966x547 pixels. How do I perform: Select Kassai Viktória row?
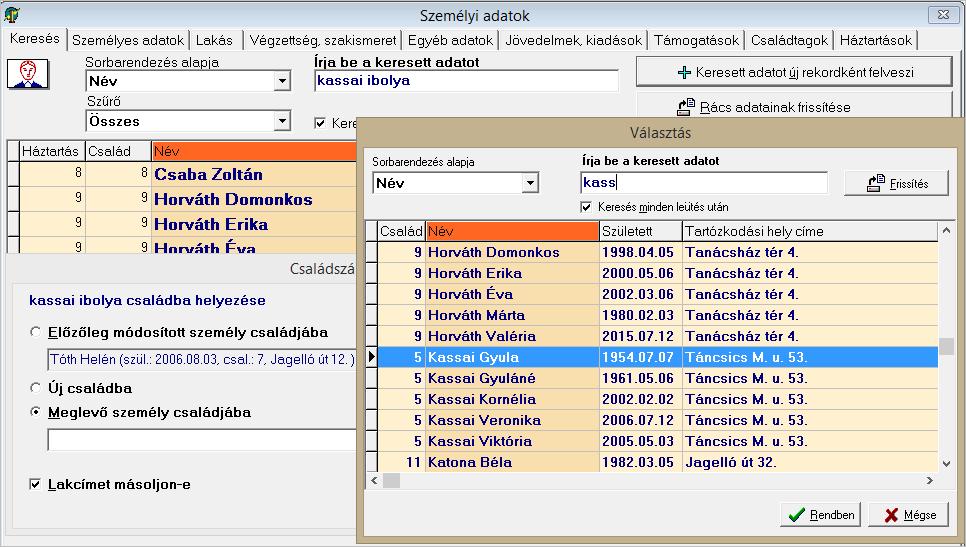point(657,441)
